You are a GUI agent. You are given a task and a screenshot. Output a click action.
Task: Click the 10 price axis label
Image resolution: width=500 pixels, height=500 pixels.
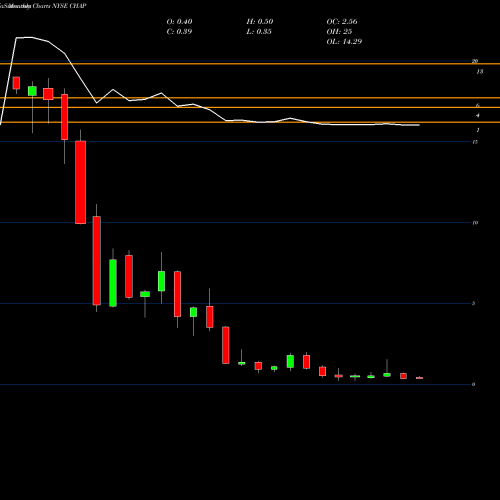point(475,223)
